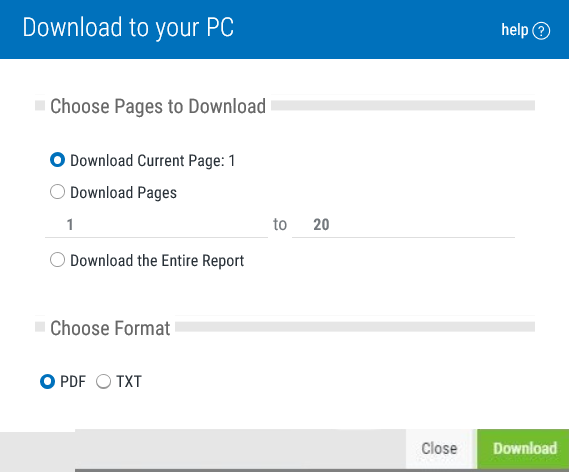Click the 'Download Current Page: 1' label text
Image resolution: width=569 pixels, height=472 pixels.
tap(152, 161)
